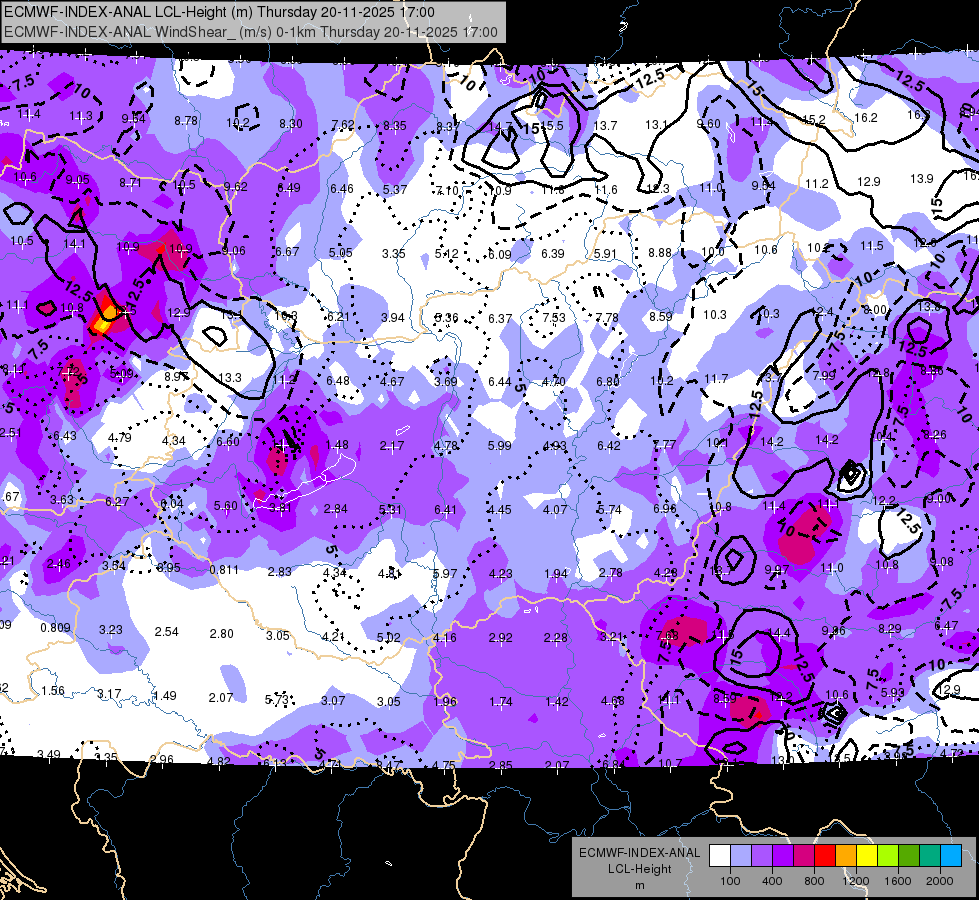Click the map value '0.809'
This screenshot has width=979, height=900.
(x=56, y=628)
